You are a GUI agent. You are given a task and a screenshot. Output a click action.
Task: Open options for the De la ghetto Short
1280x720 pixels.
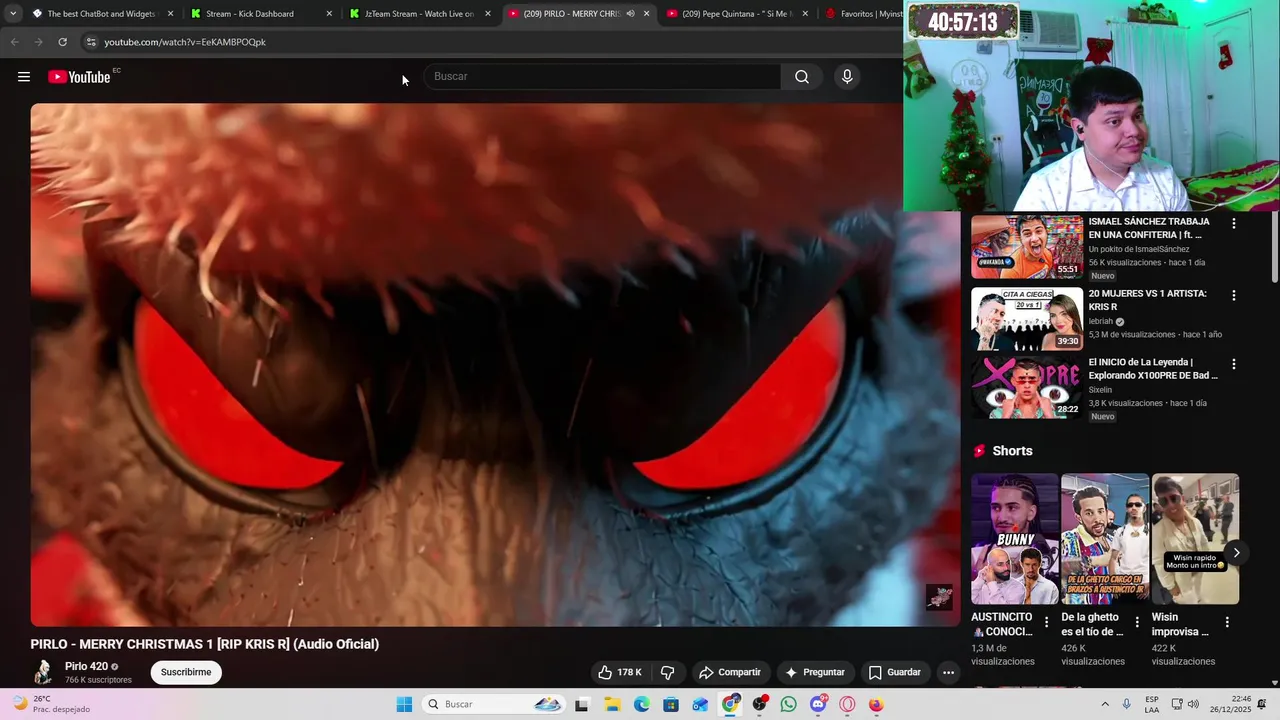click(1137, 622)
